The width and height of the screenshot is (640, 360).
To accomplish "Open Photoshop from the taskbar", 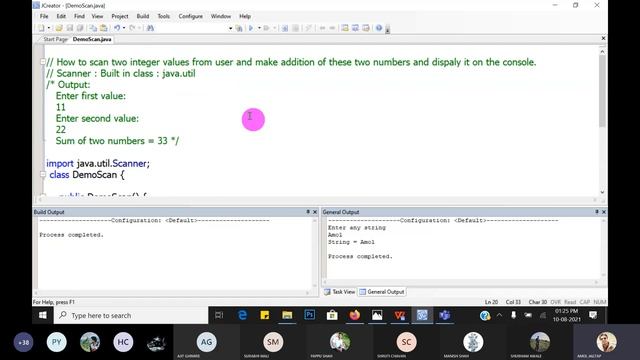I will [309, 315].
